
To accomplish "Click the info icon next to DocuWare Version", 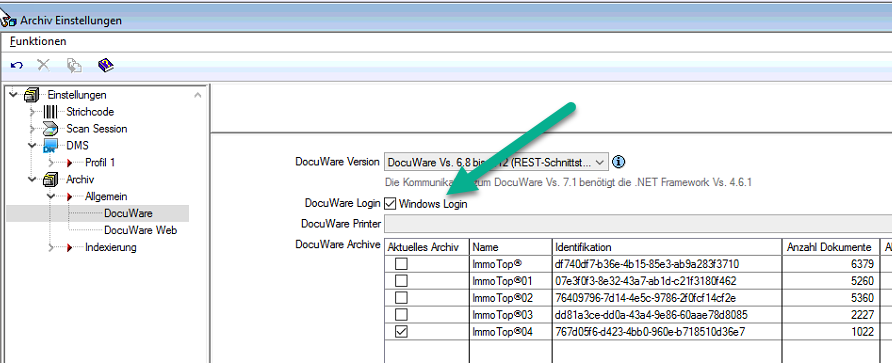I will pos(618,162).
